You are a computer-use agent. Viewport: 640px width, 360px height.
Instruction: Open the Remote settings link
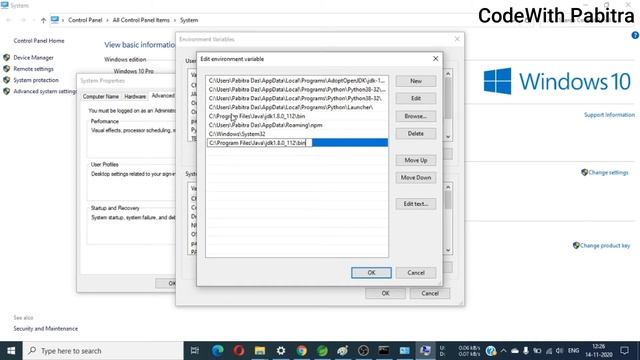(x=33, y=69)
